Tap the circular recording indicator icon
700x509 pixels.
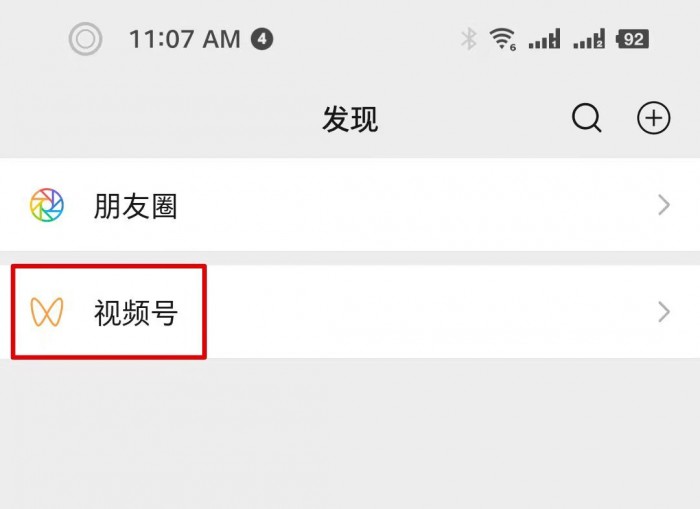pos(85,39)
